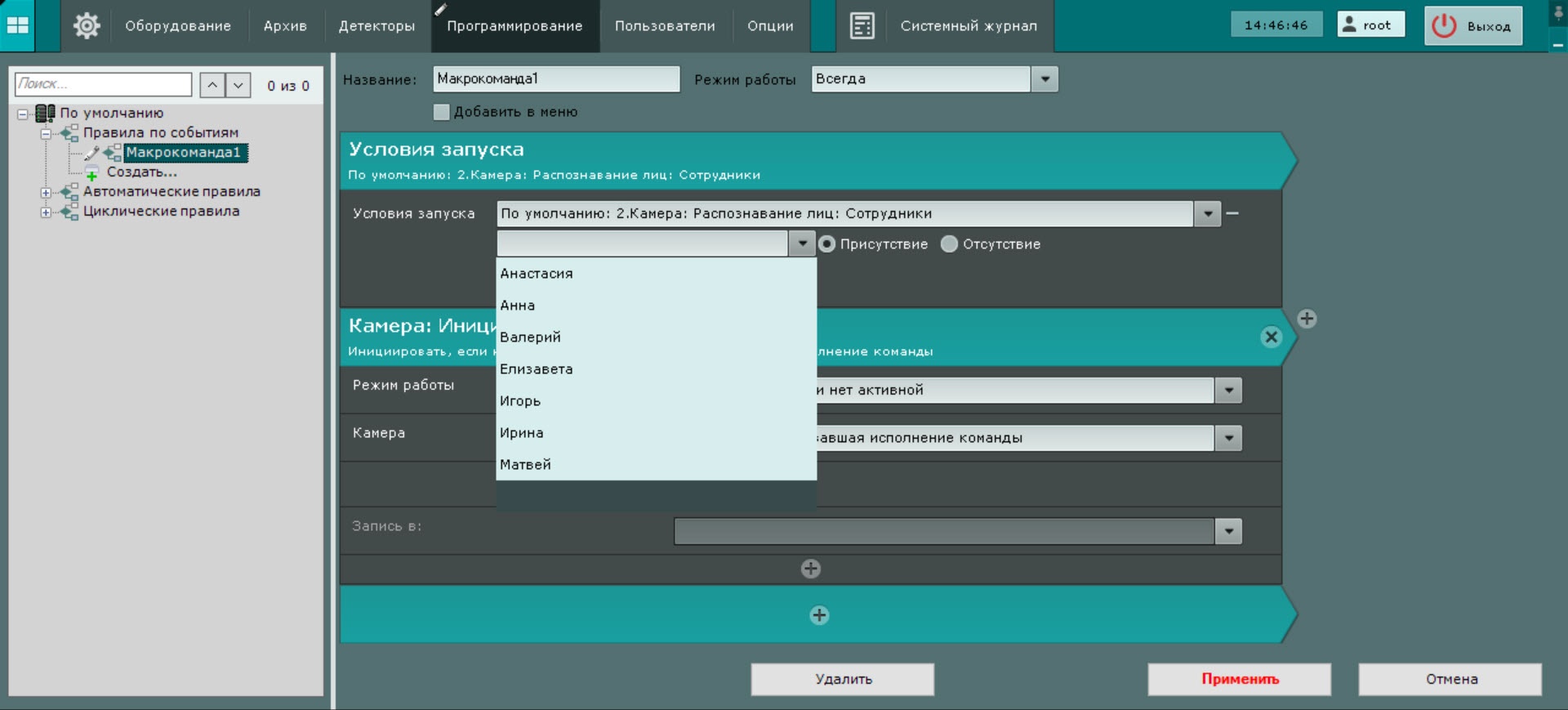The image size is (1568, 710).
Task: Select the Отсутствие radio button
Action: [x=949, y=244]
